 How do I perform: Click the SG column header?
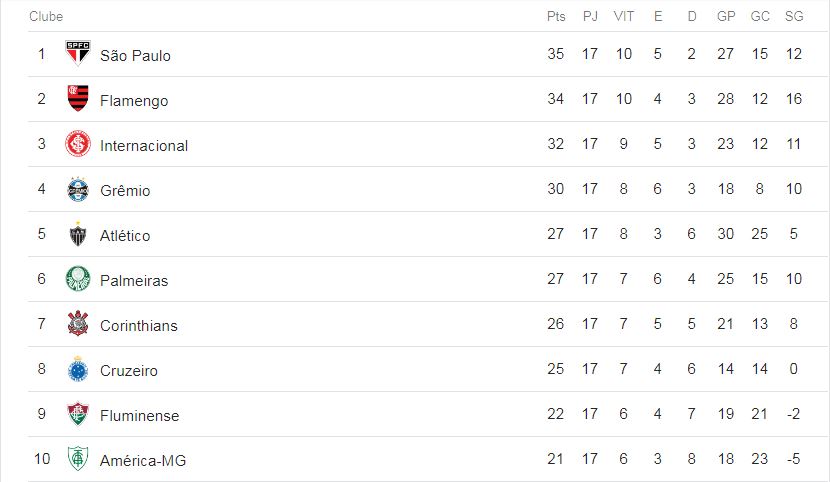pyautogui.click(x=794, y=16)
